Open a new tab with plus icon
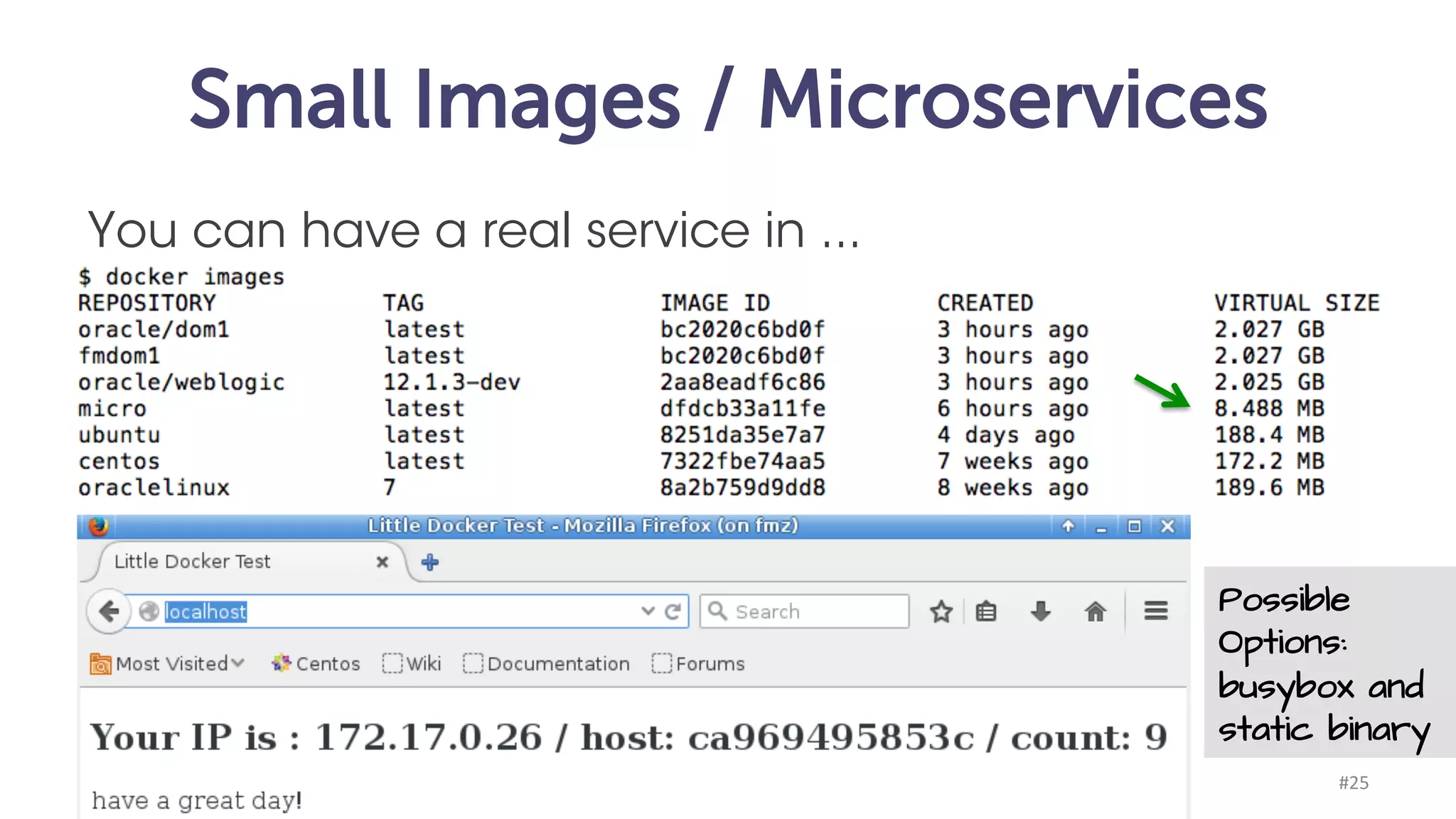1456x819 pixels. pyautogui.click(x=430, y=562)
